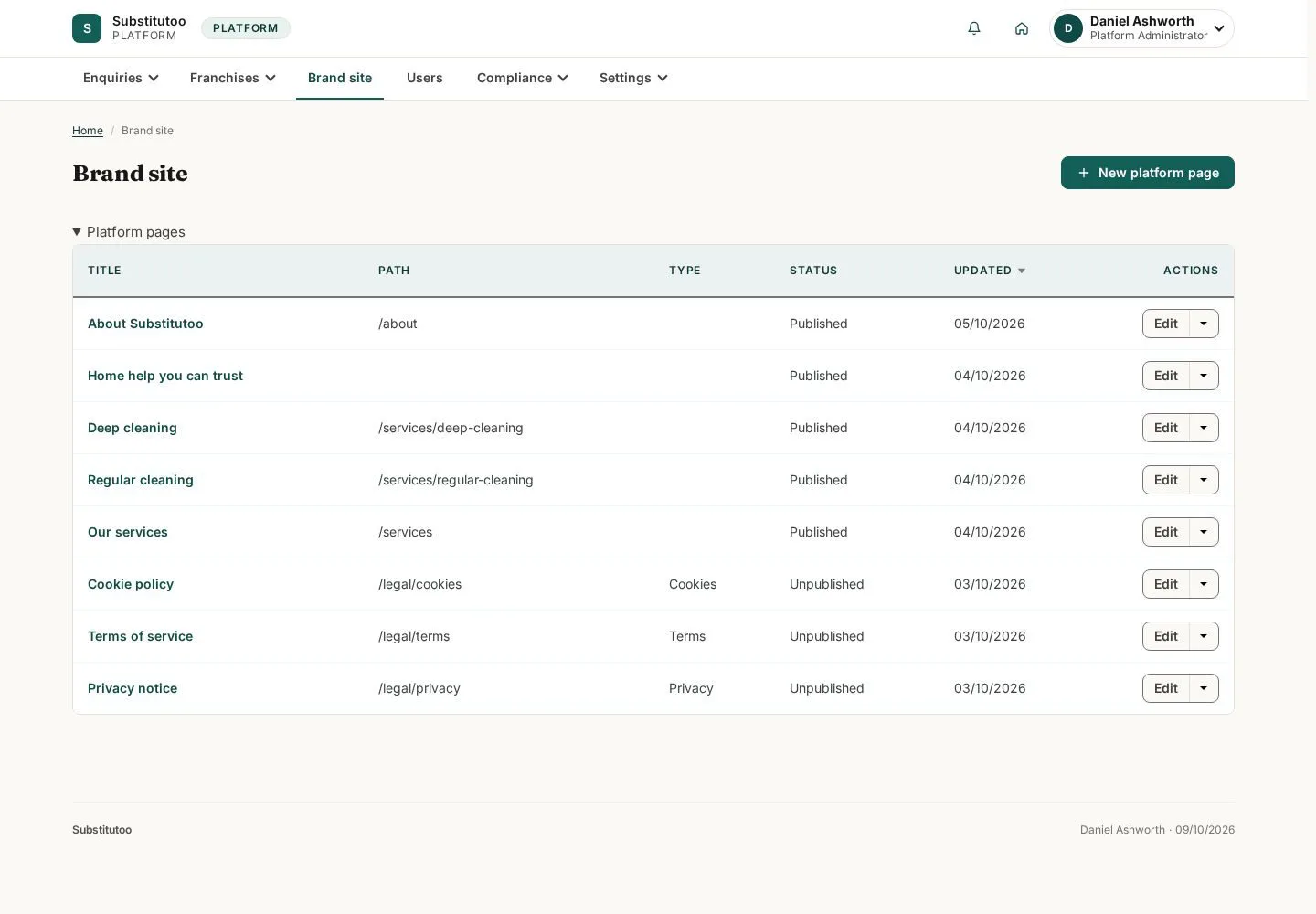This screenshot has width=1316, height=914.
Task: Sort by the Updated column header
Action: click(990, 271)
